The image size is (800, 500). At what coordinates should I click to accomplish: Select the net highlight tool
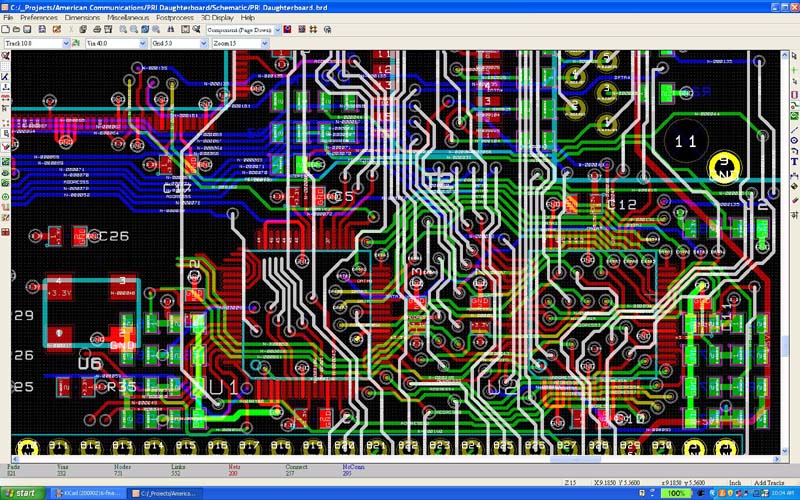(x=794, y=69)
